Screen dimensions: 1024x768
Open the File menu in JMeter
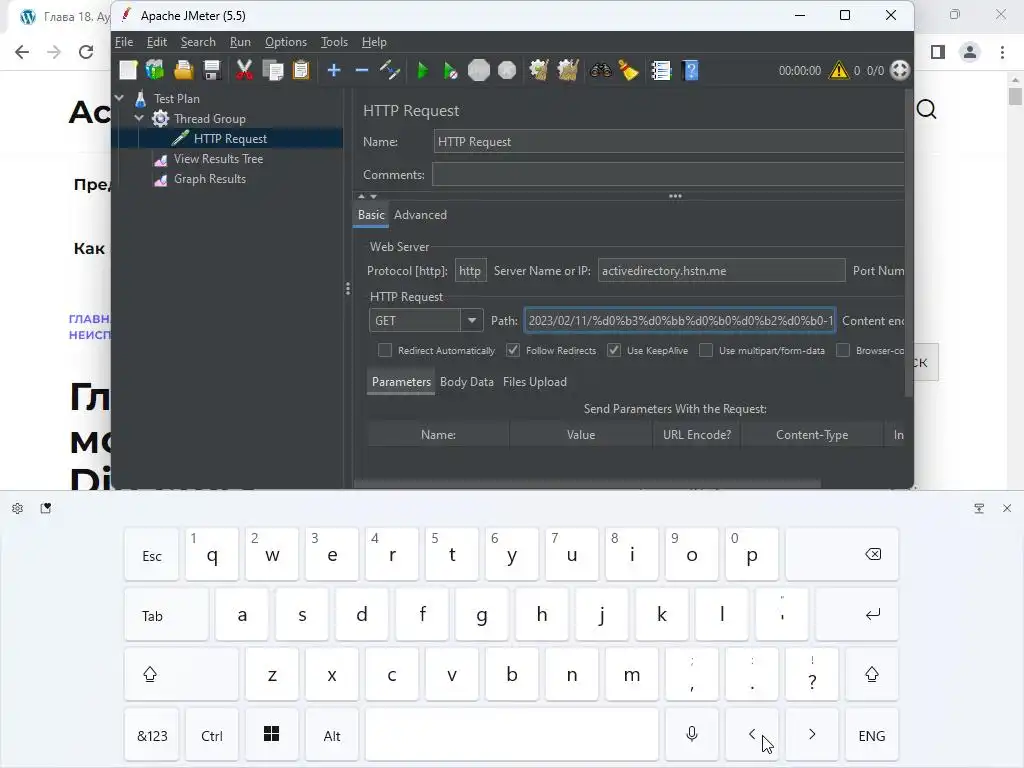point(124,42)
